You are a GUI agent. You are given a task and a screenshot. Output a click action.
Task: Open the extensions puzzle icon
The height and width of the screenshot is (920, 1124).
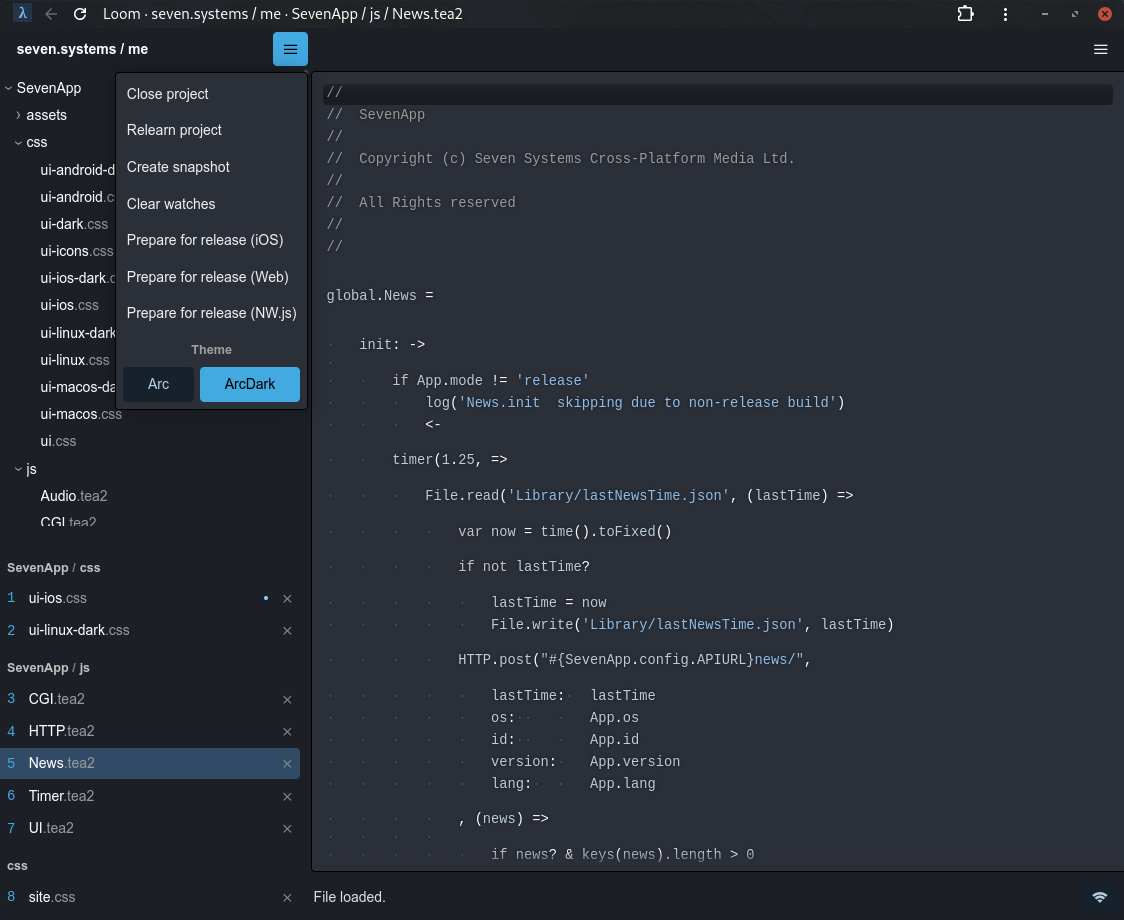pos(966,14)
